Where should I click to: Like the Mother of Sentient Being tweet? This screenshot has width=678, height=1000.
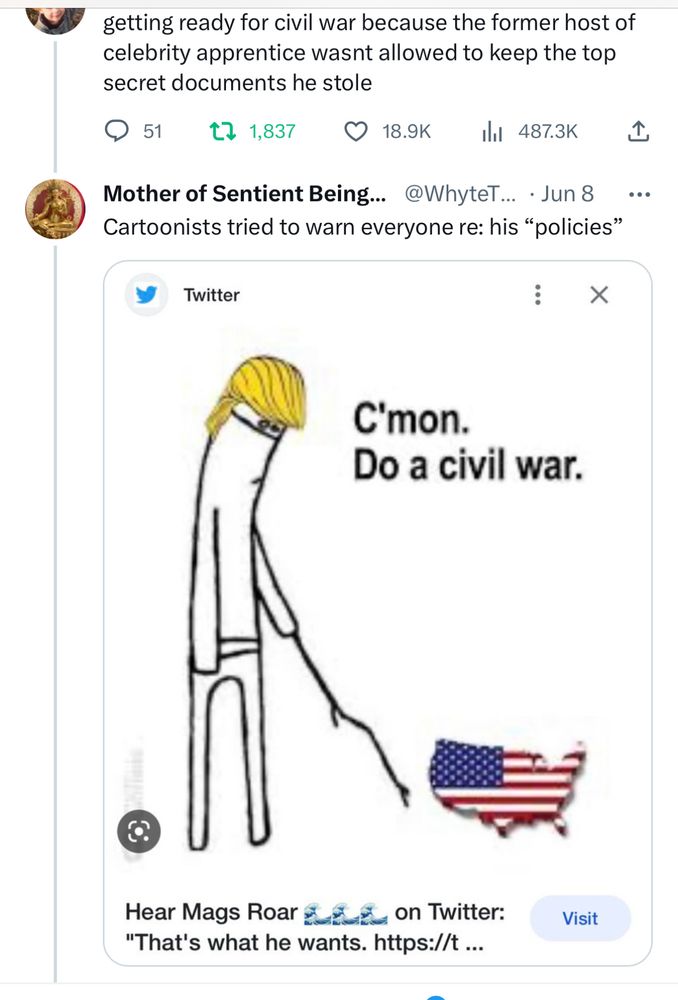pos(356,128)
